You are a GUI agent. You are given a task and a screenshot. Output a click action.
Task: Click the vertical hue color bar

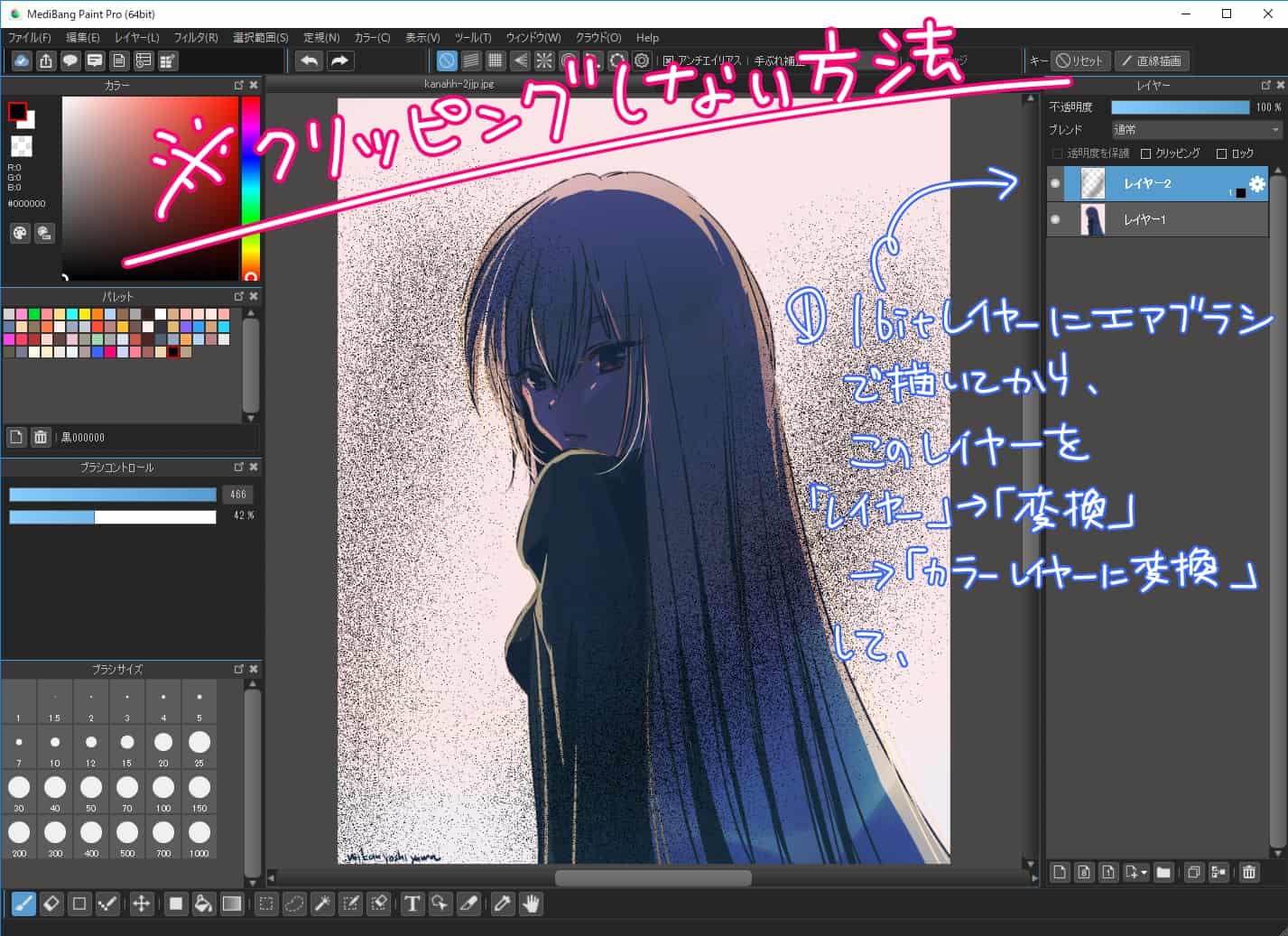250,188
